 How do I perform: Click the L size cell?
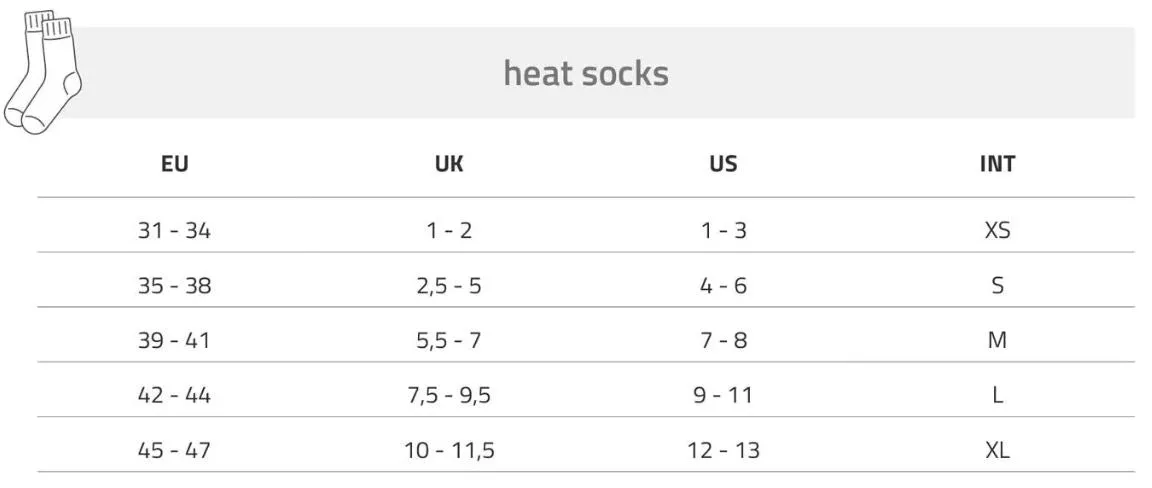[997, 395]
